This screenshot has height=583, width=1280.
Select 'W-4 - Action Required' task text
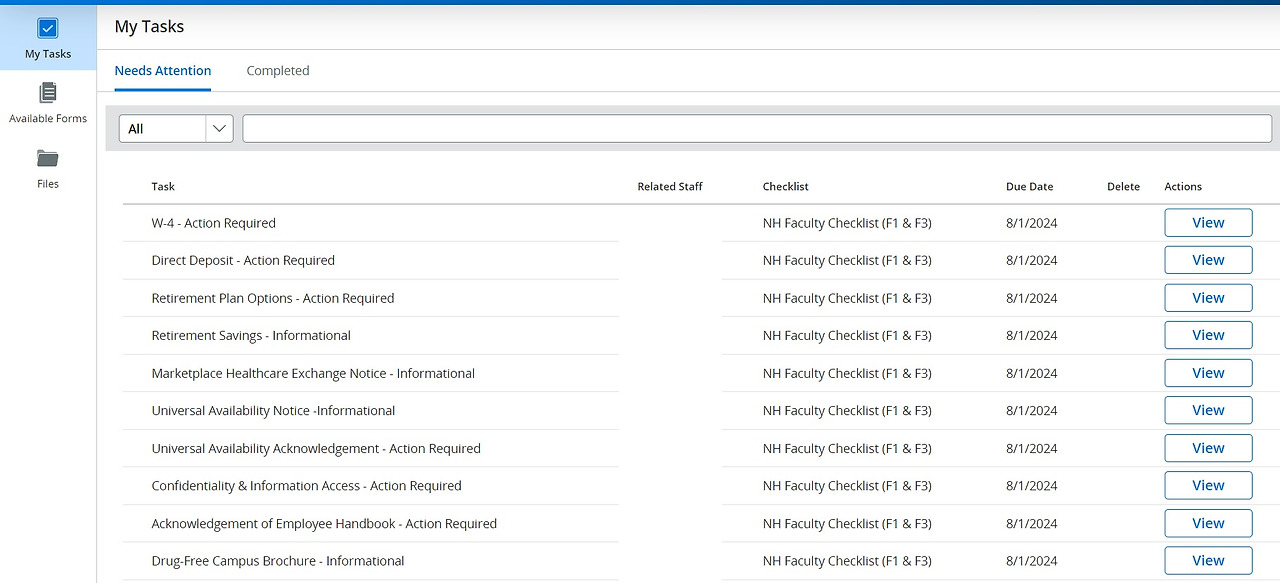pyautogui.click(x=213, y=223)
